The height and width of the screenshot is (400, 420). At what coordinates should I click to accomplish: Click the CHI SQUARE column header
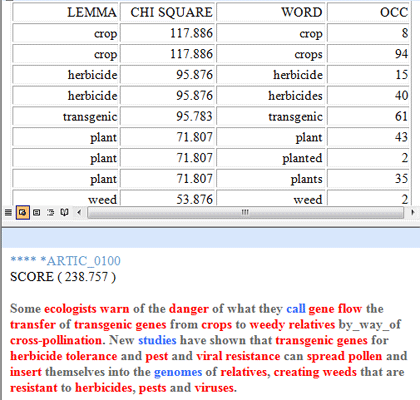tap(168, 12)
